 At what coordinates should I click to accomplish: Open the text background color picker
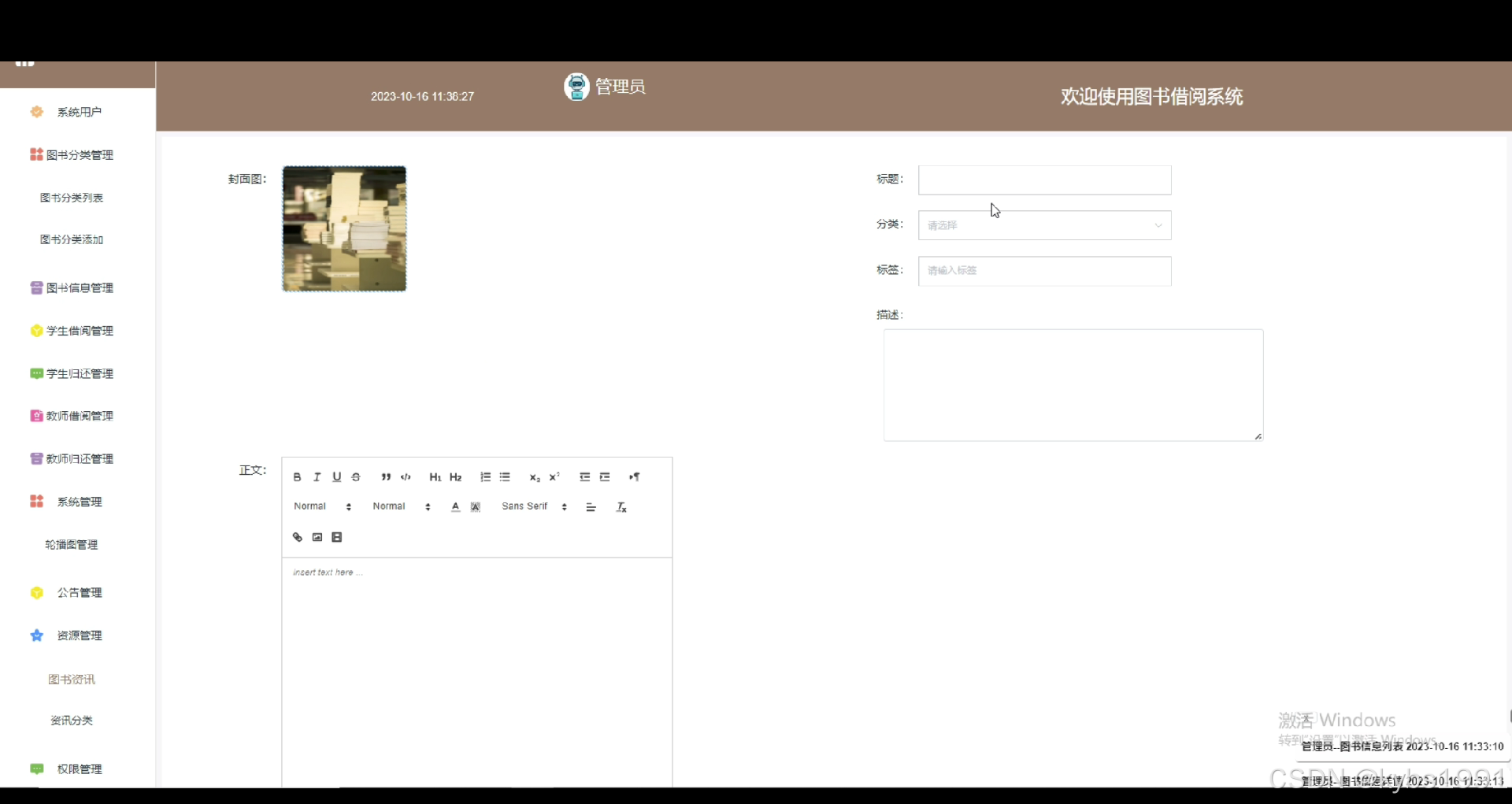(x=476, y=507)
